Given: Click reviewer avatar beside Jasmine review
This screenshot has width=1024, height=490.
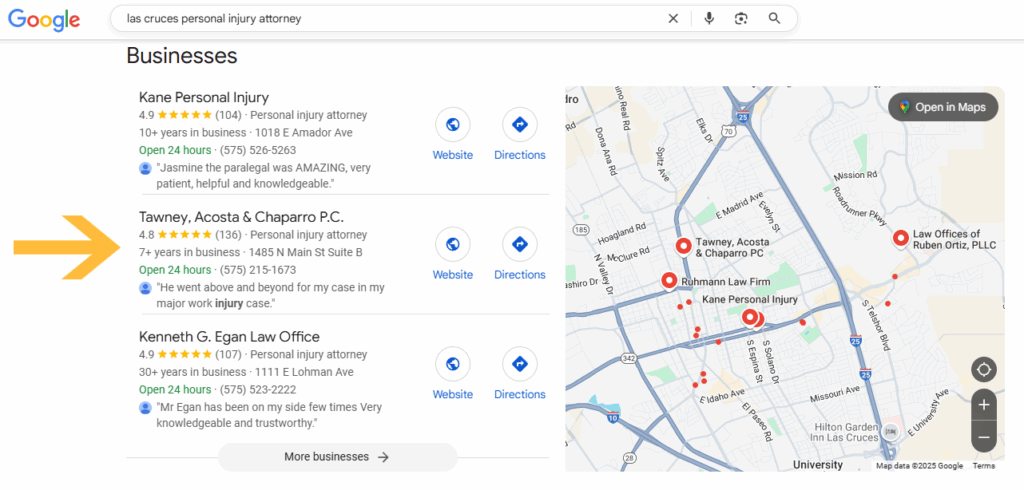Looking at the screenshot, I should click(145, 169).
